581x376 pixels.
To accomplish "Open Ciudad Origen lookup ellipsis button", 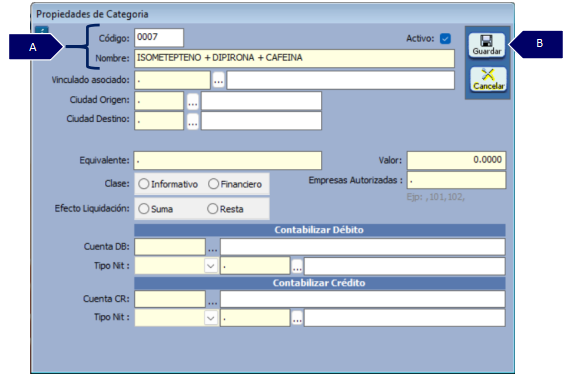I will (x=192, y=101).
